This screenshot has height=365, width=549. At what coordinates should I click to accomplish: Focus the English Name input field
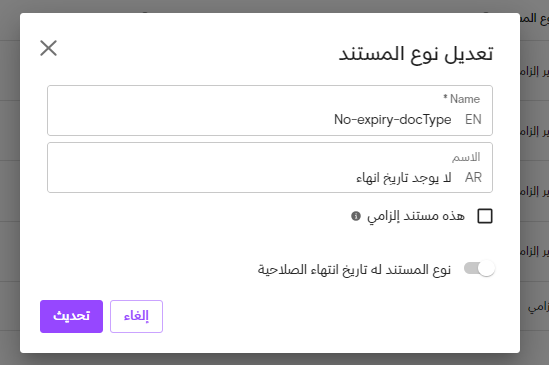pyautogui.click(x=270, y=110)
